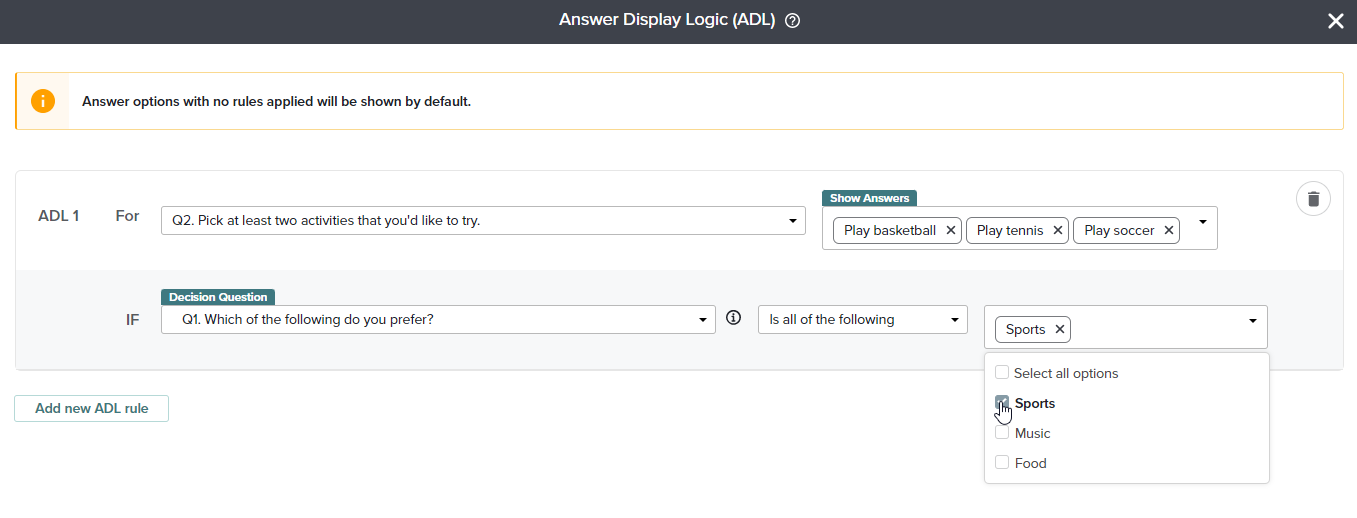Check the Food checkbox
This screenshot has height=518, width=1357.
click(x=1002, y=463)
